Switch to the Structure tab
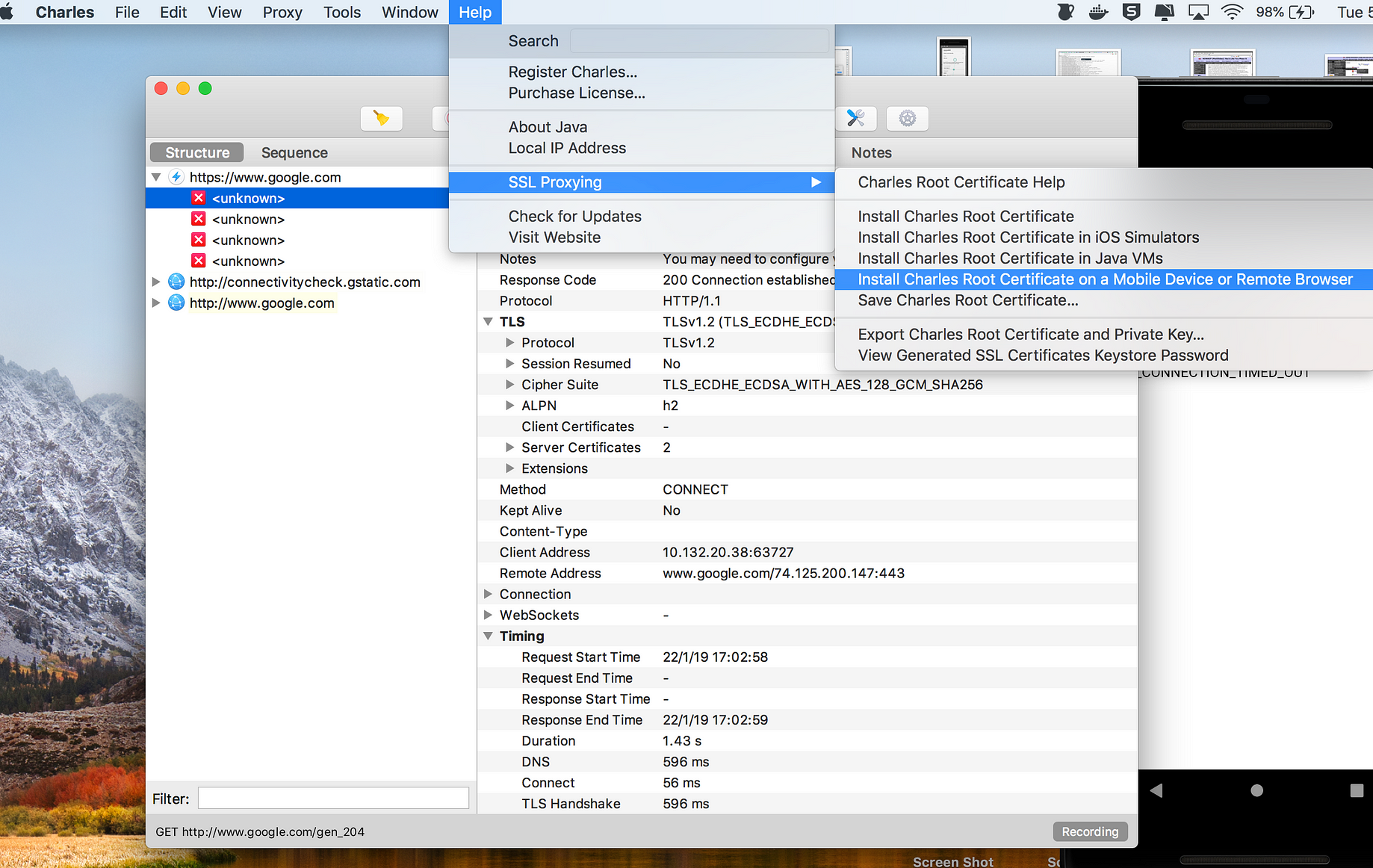1373x868 pixels. 197,152
